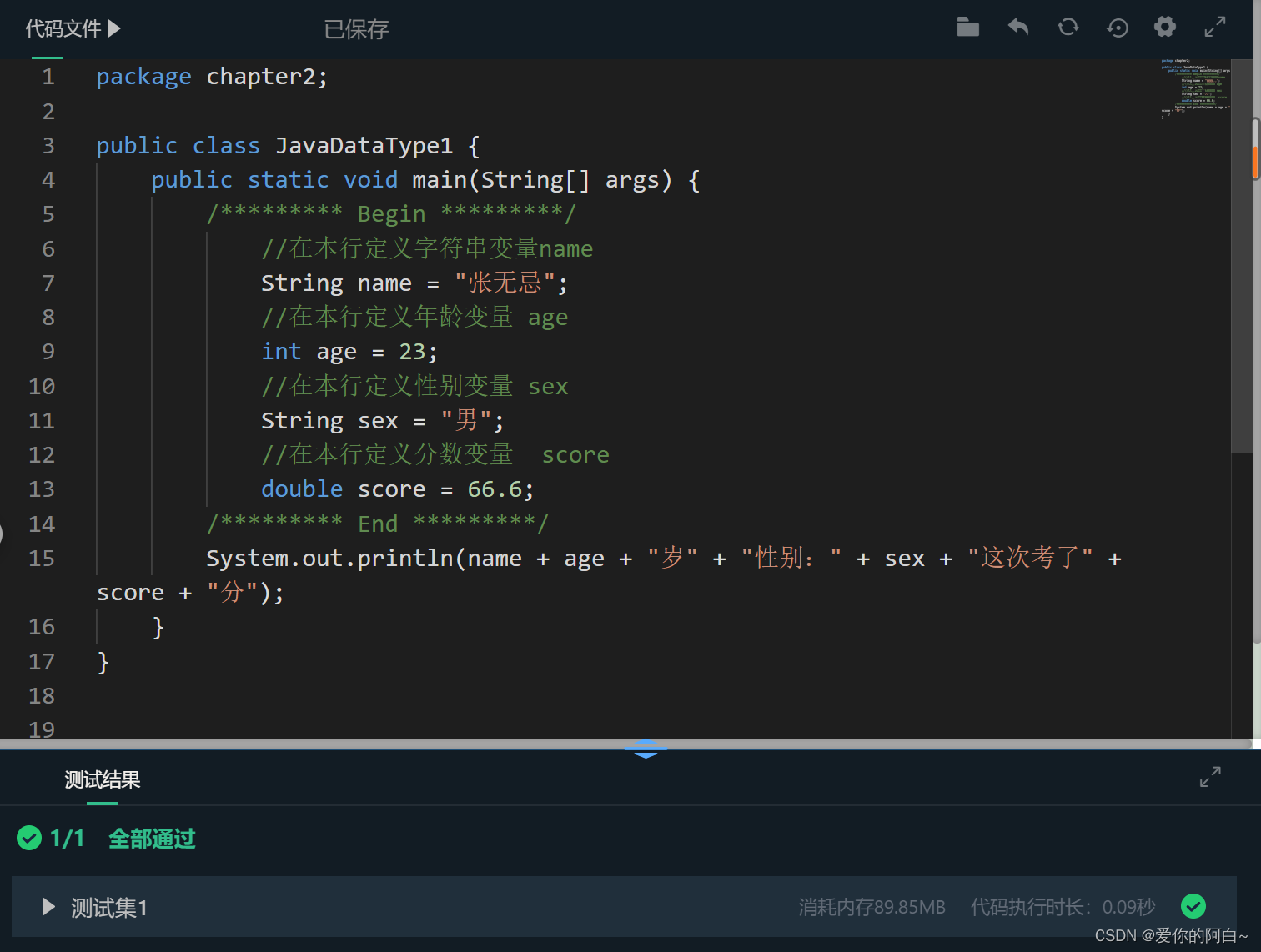Click line number 15 in the gutter

42,559
